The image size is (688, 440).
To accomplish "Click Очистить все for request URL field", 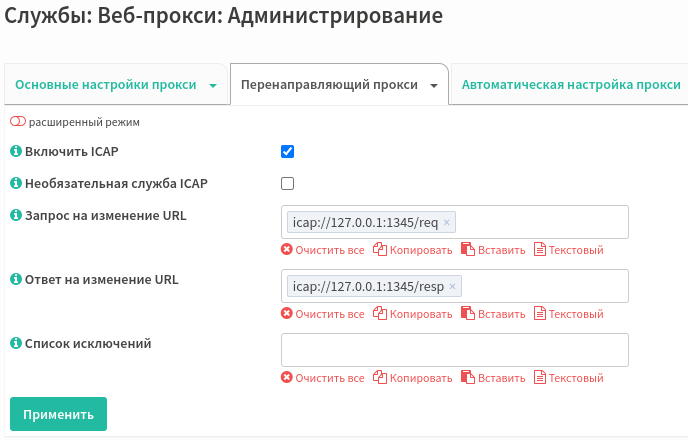I will pos(330,250).
